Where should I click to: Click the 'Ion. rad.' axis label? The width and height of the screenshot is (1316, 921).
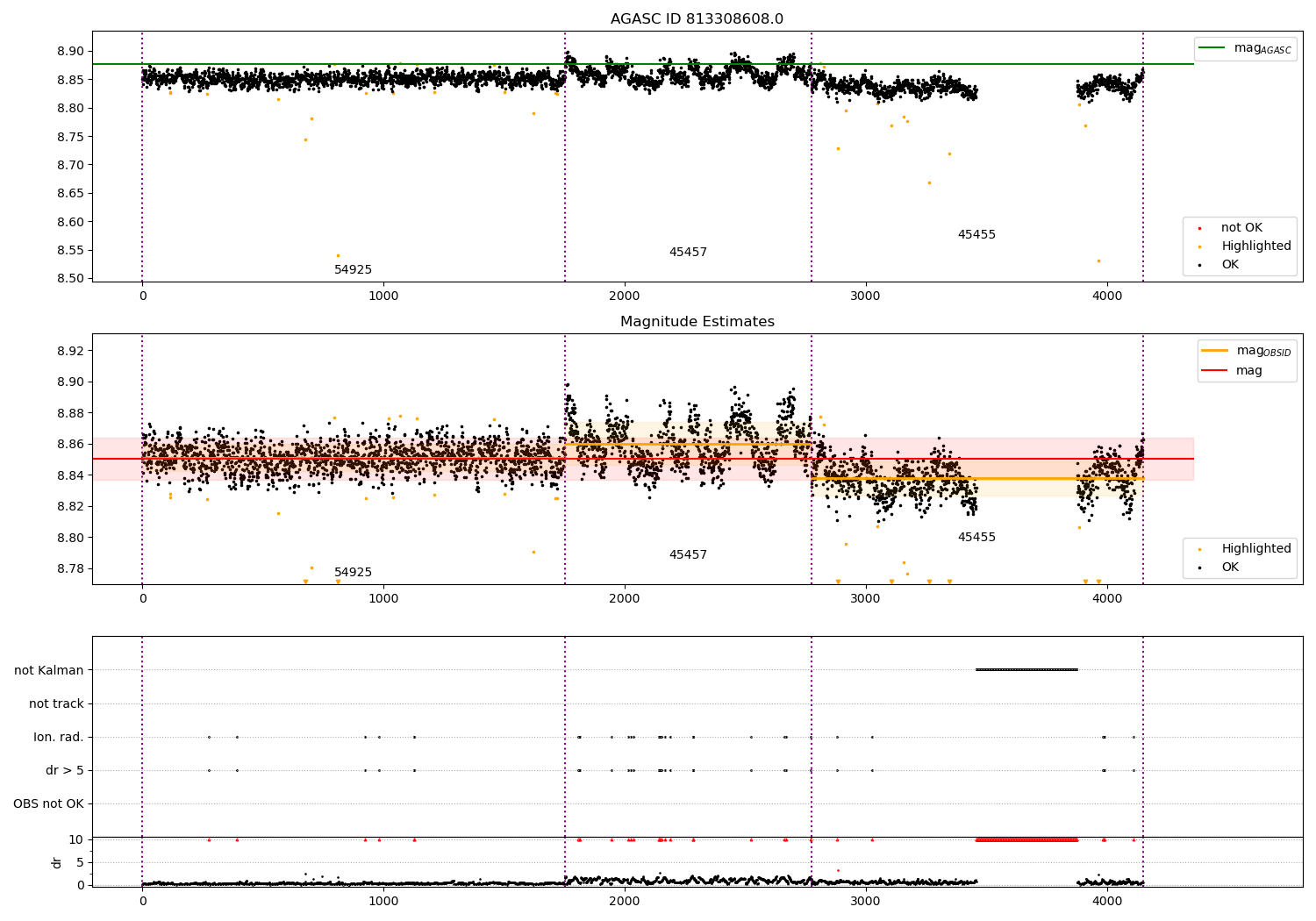(x=59, y=737)
